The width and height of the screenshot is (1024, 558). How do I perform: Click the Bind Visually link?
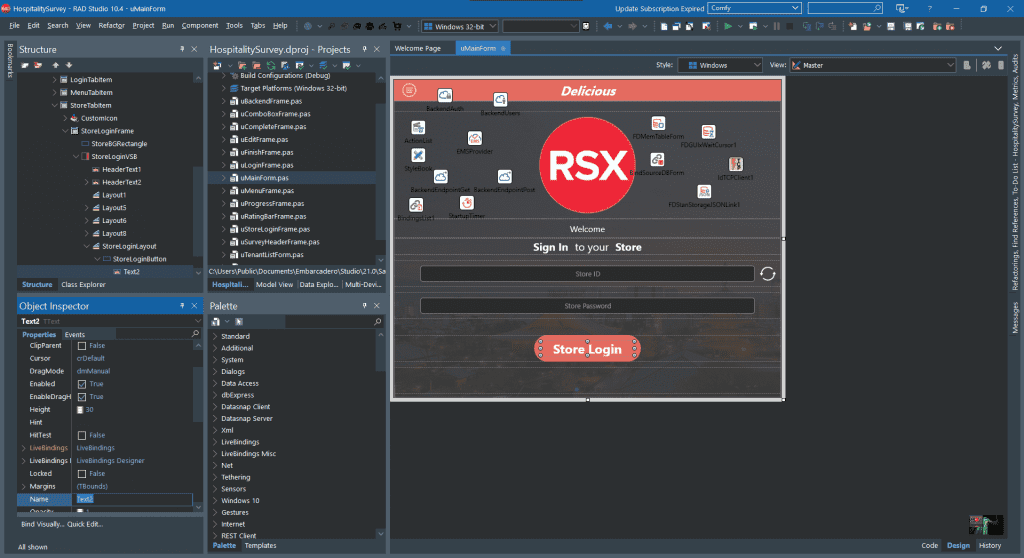(x=42, y=524)
